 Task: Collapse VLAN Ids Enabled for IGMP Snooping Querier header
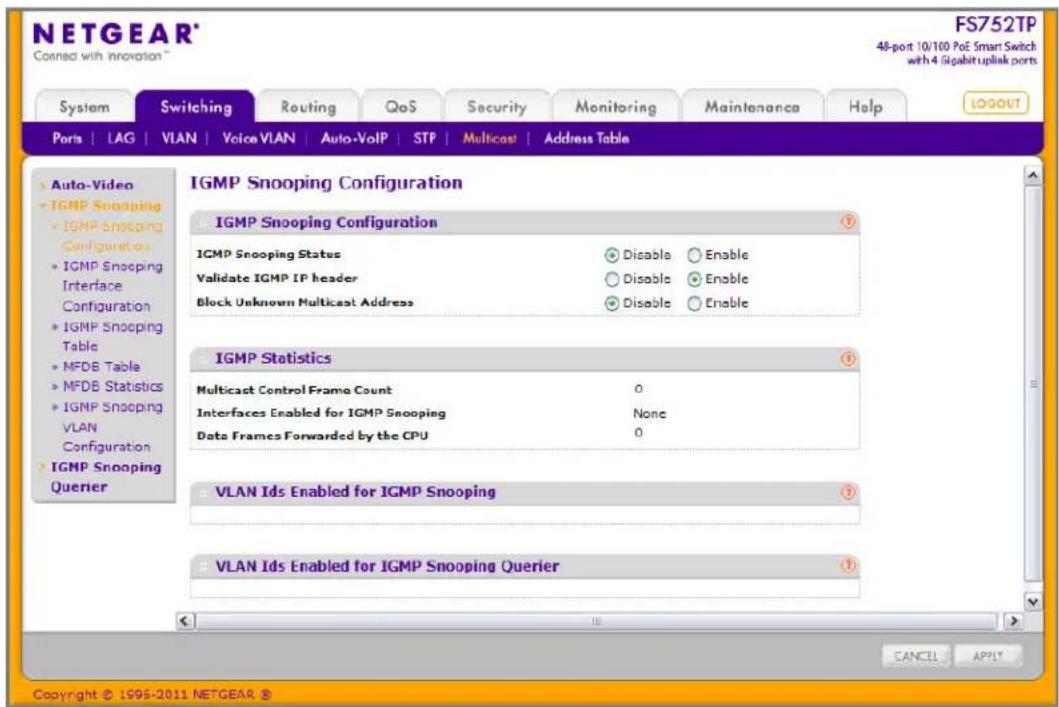(524, 566)
